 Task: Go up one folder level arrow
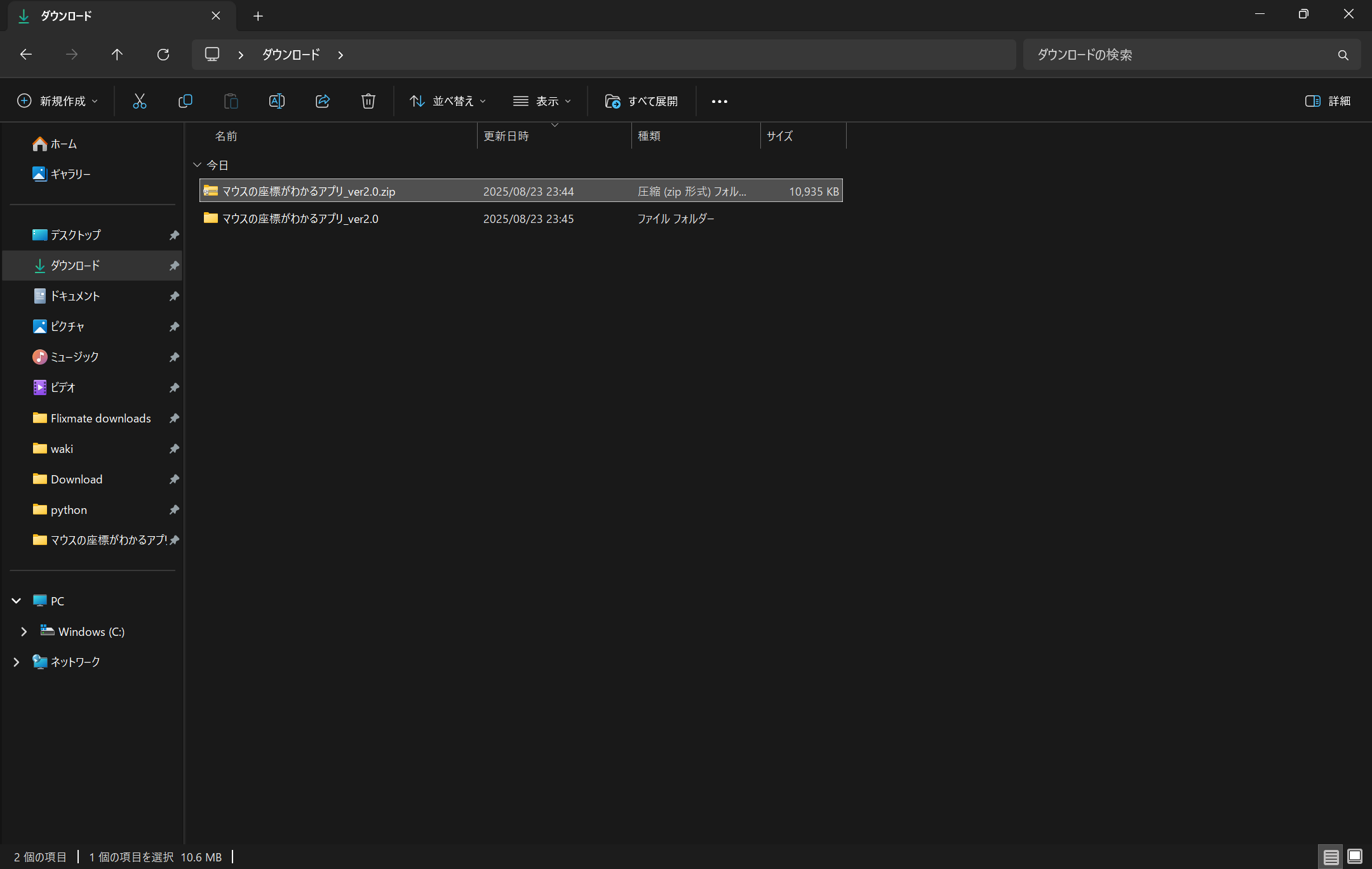click(117, 55)
